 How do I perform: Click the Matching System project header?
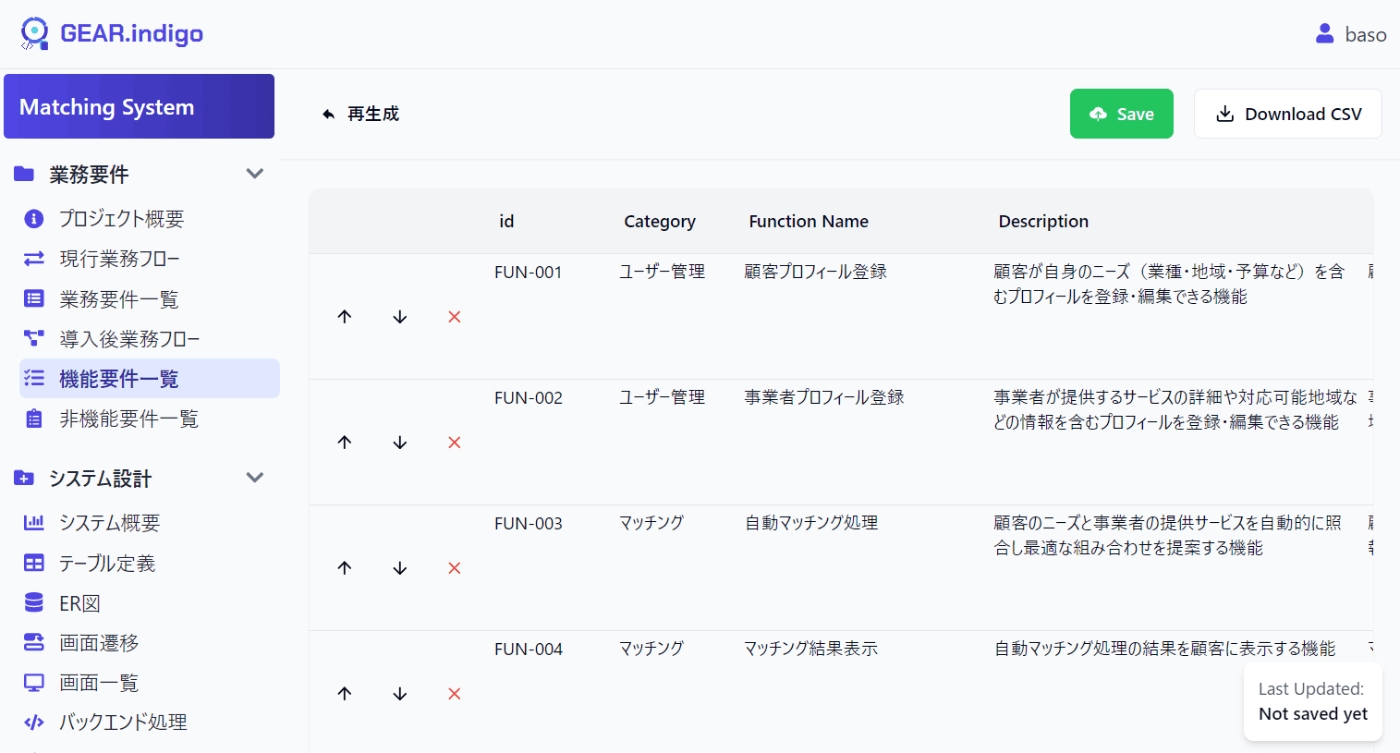(x=139, y=106)
